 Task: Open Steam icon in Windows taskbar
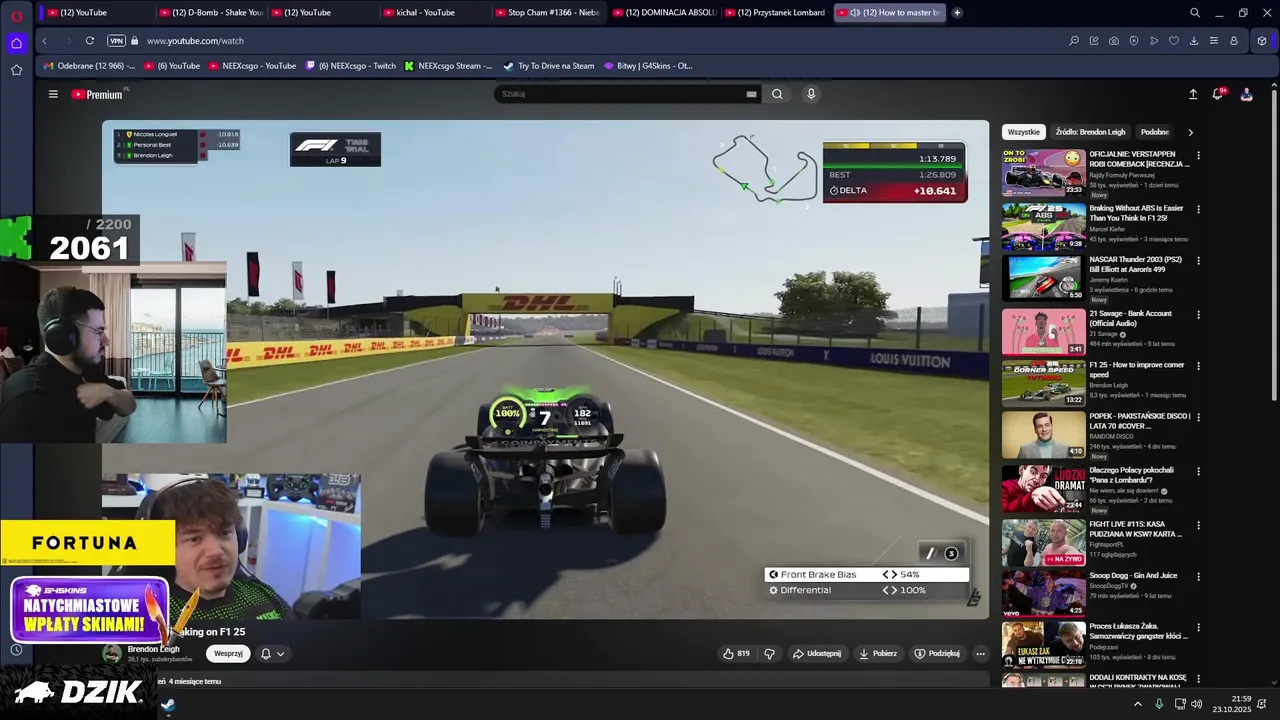[169, 705]
